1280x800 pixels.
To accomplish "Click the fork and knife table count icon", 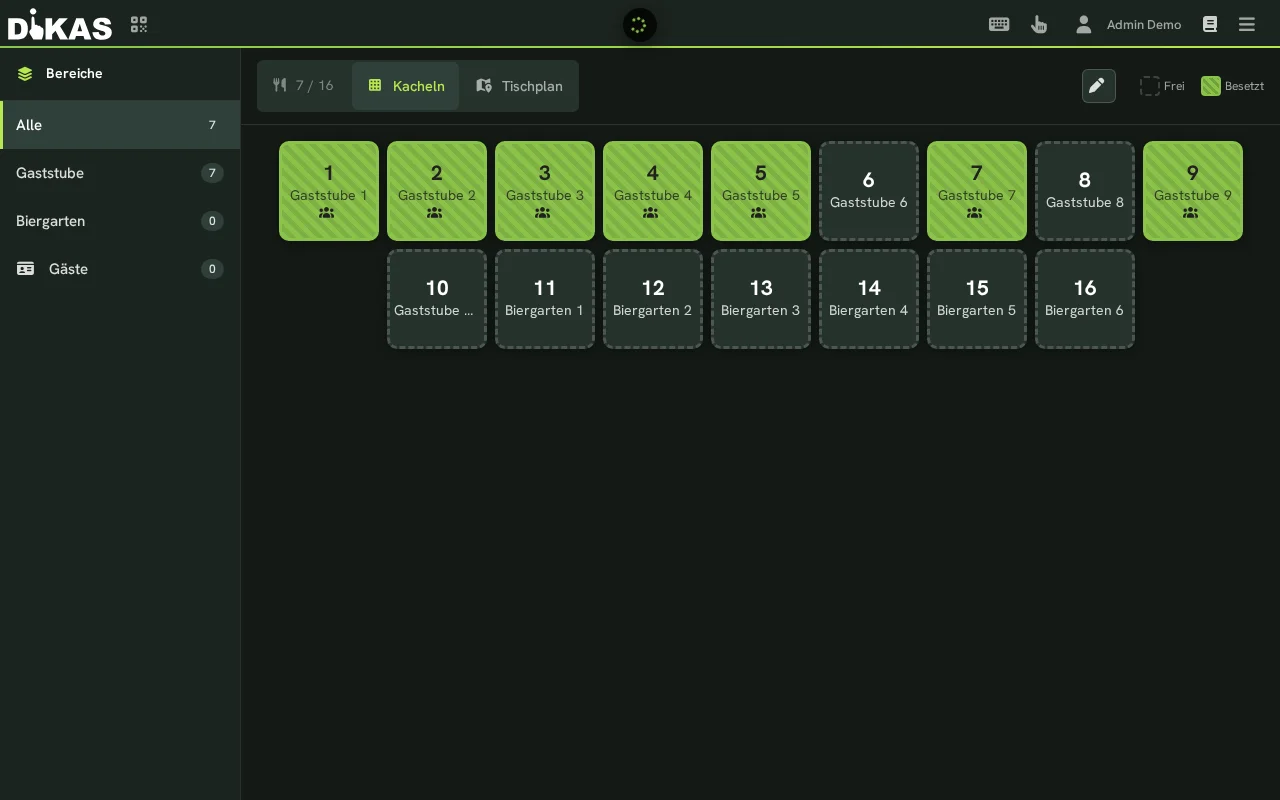I will 280,85.
